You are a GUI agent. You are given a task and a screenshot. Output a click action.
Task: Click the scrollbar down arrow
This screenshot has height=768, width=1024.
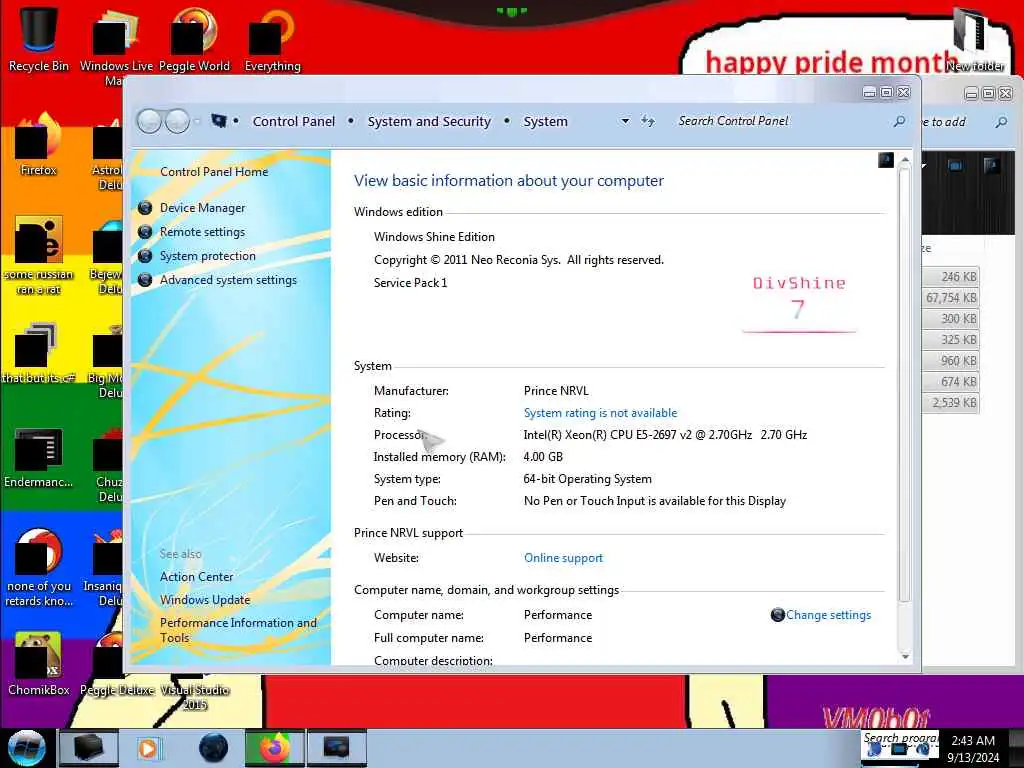pos(904,656)
